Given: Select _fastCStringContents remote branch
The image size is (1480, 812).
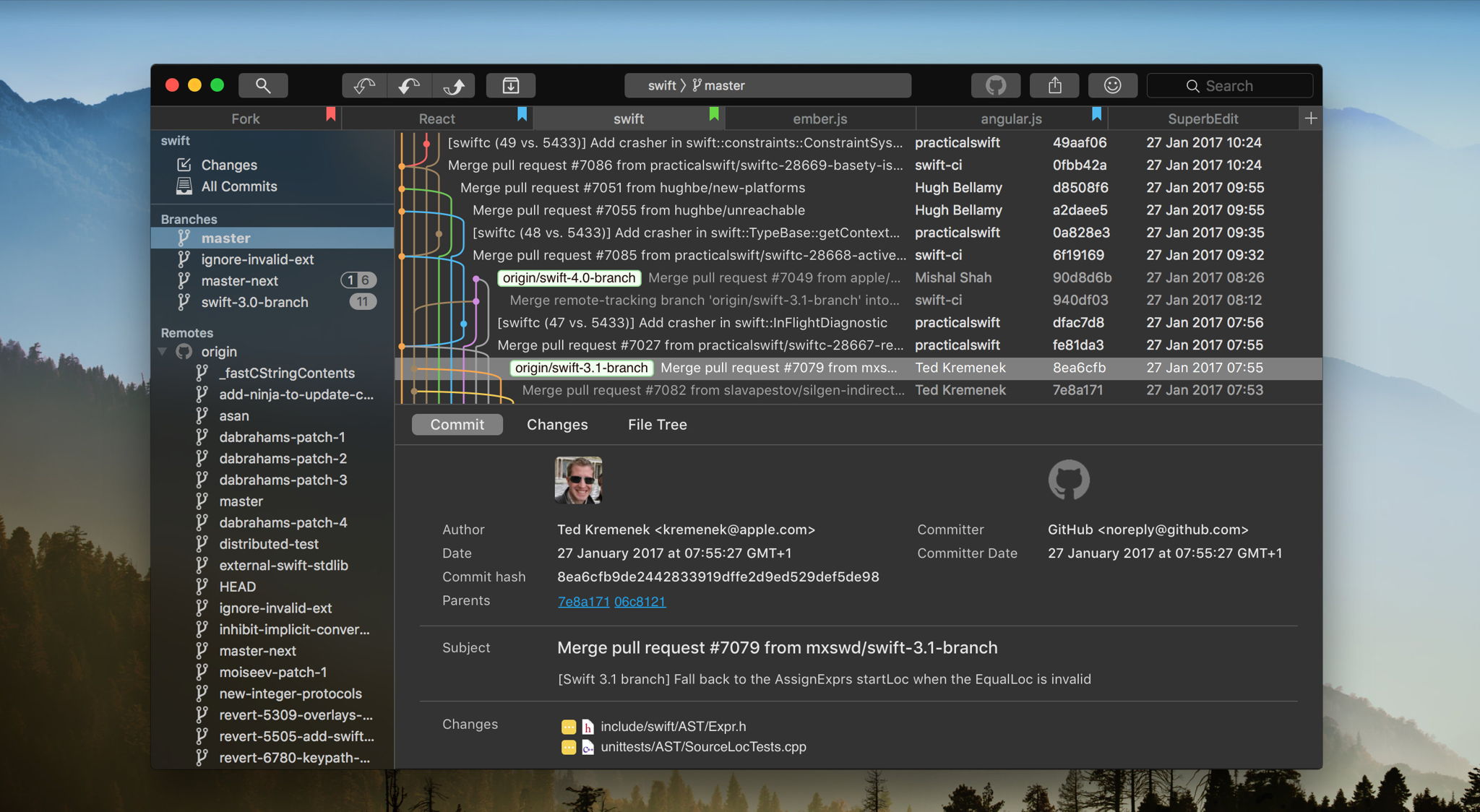Looking at the screenshot, I should point(286,373).
